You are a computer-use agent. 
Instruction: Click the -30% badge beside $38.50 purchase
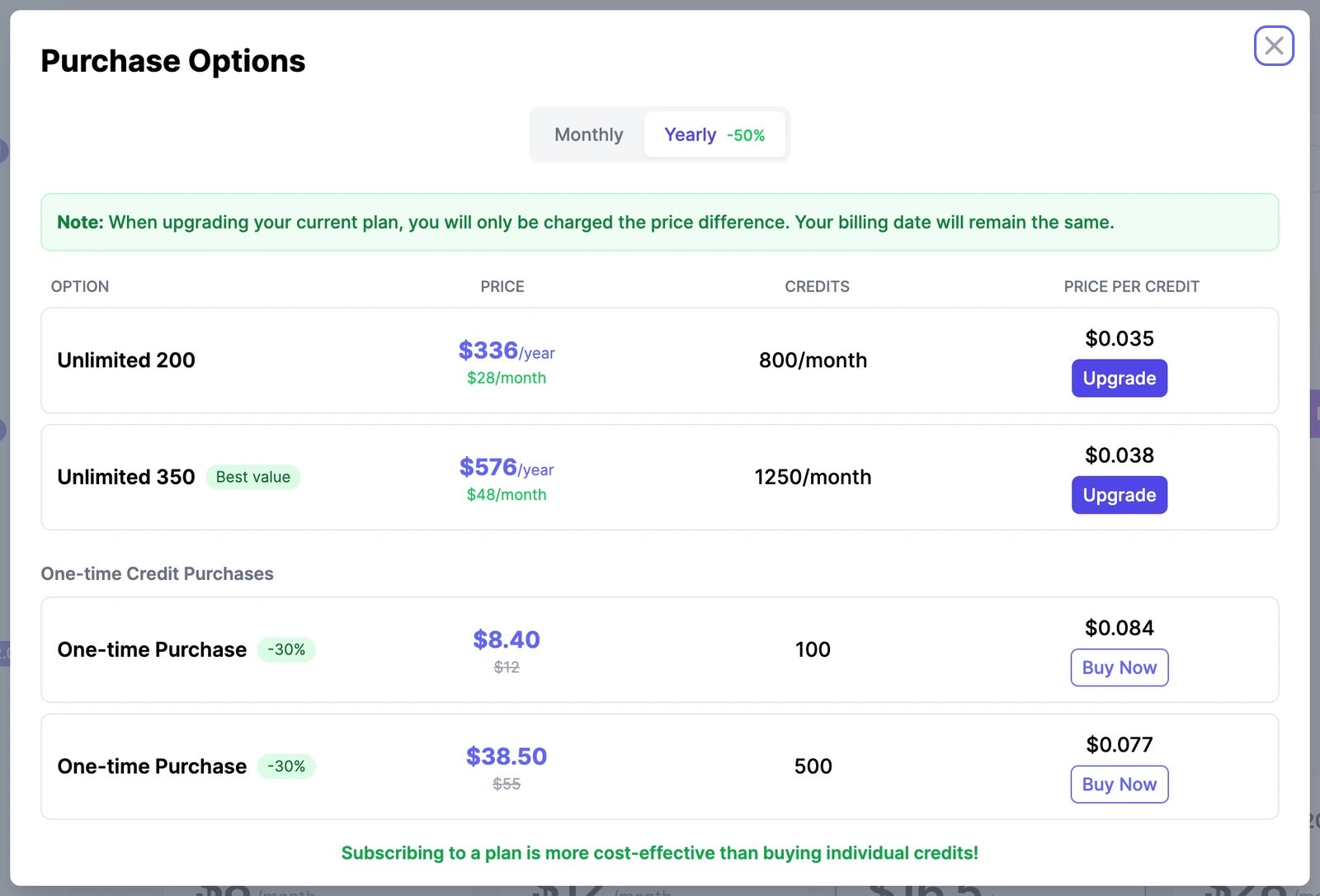click(x=286, y=766)
